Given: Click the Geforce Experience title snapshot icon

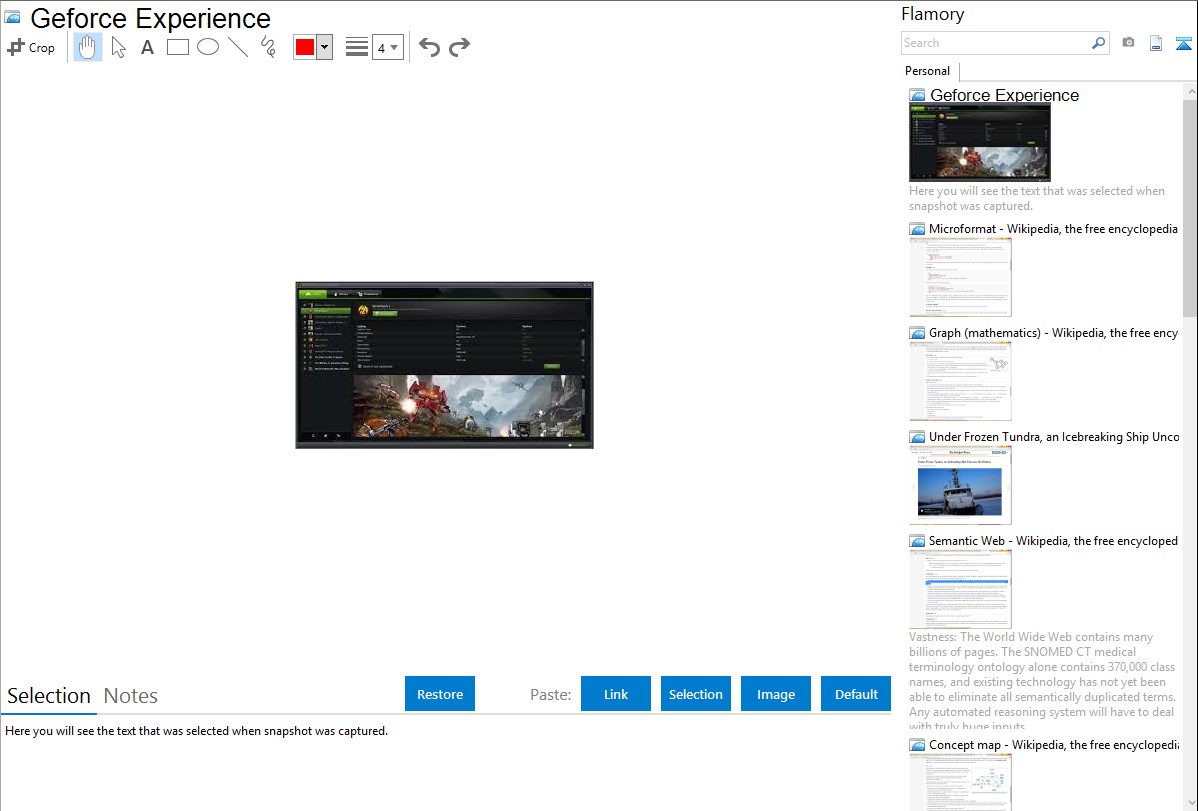Looking at the screenshot, I should point(13,17).
